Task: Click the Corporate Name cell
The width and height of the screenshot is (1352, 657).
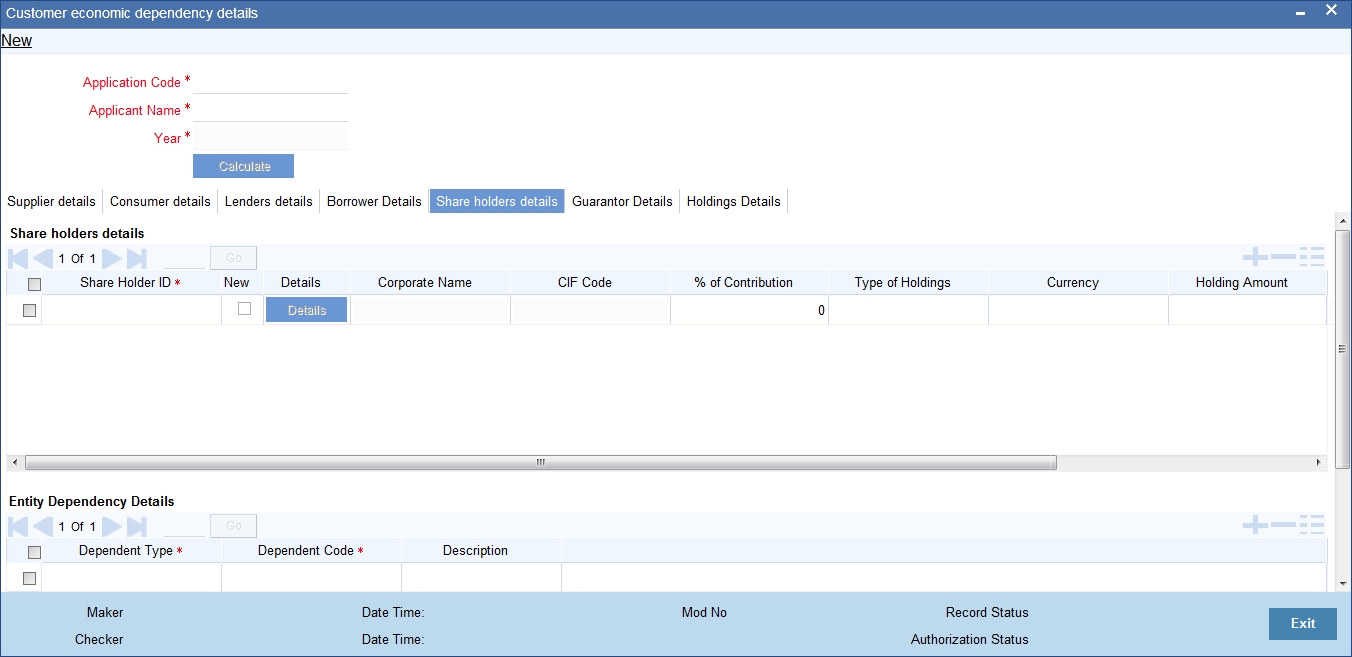Action: (x=430, y=310)
